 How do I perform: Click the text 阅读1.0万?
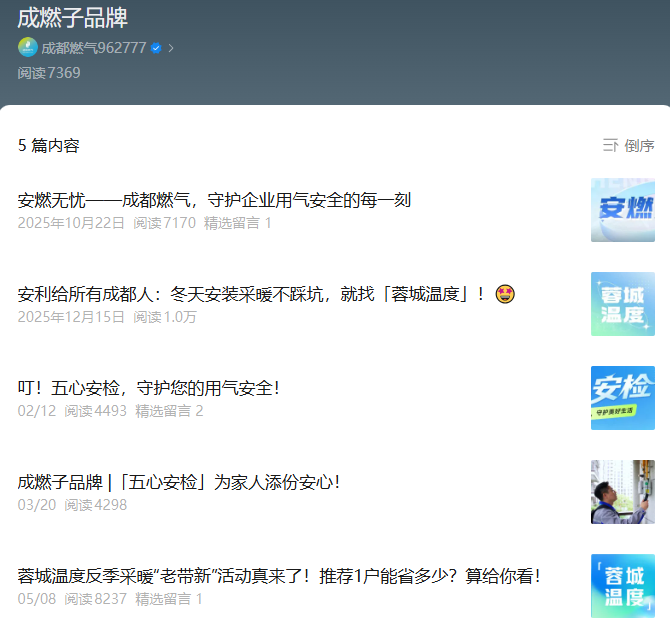pyautogui.click(x=165, y=317)
